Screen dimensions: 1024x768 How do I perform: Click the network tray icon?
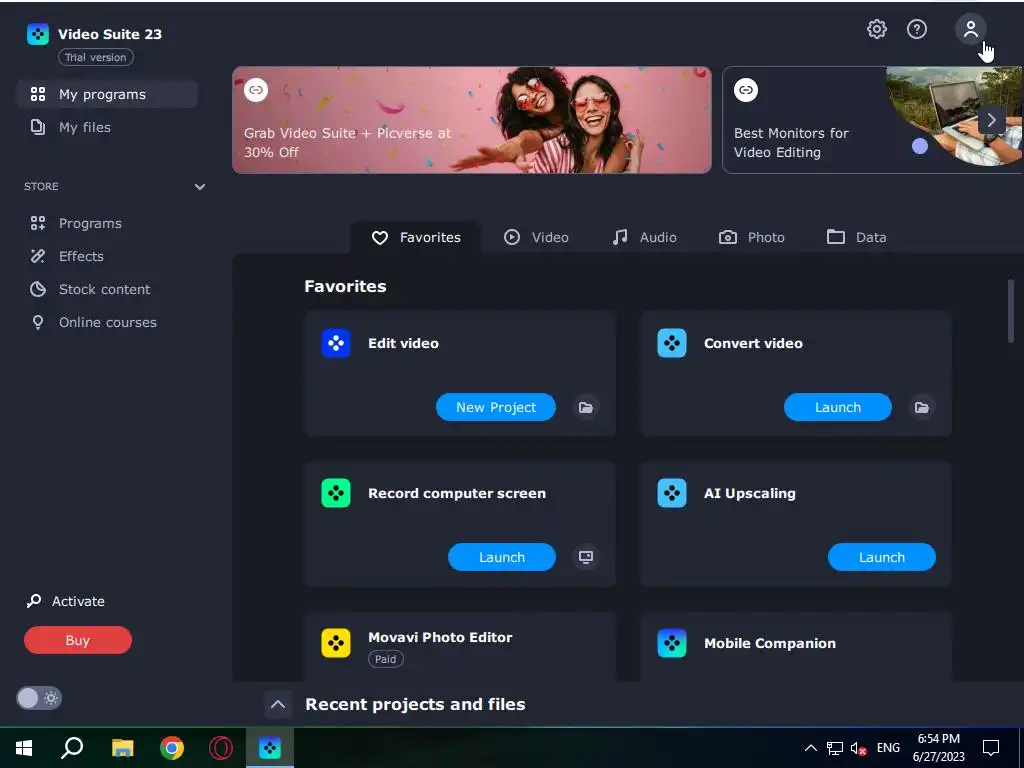pos(835,748)
